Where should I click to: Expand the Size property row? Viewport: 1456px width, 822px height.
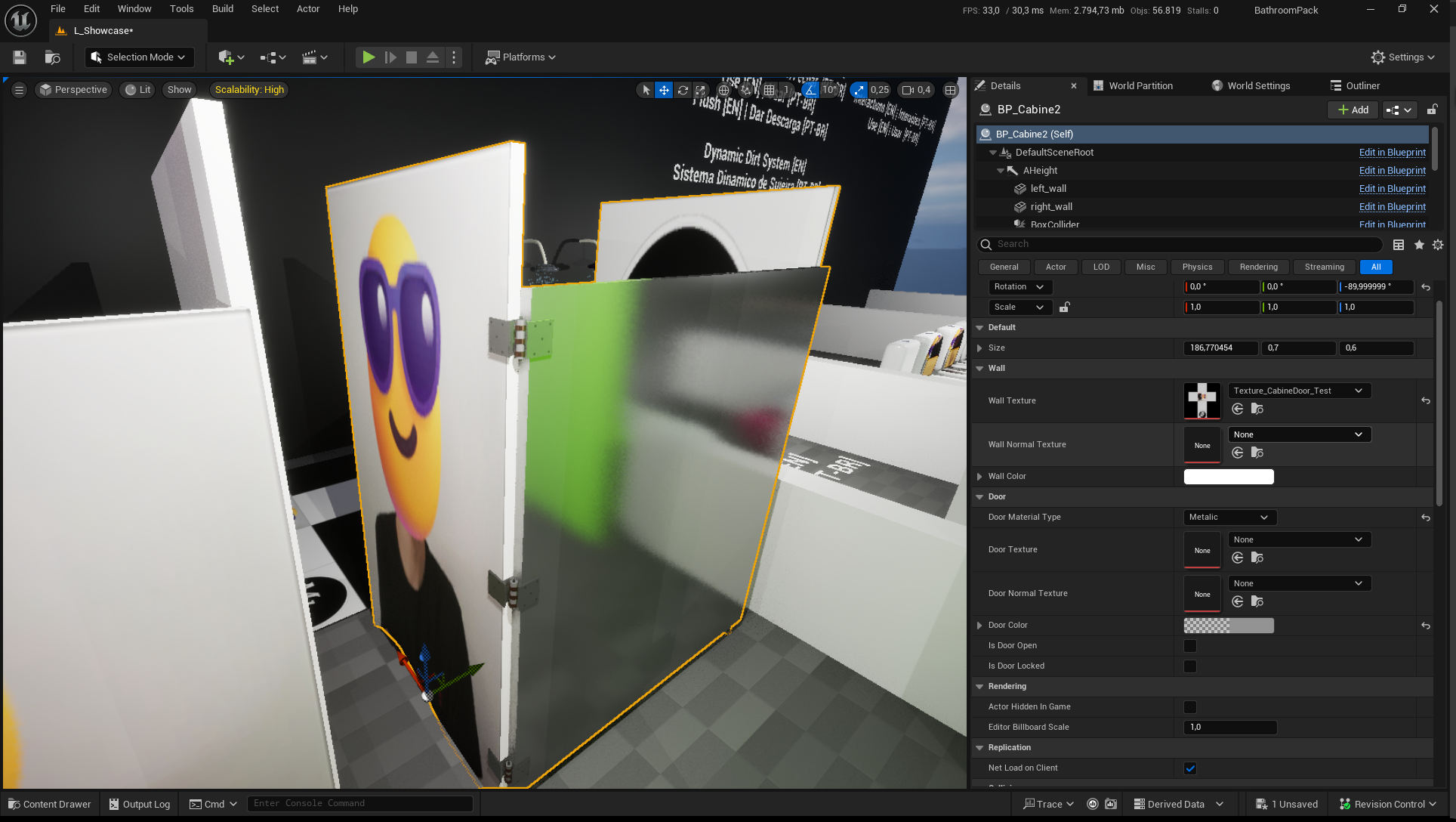[979, 348]
